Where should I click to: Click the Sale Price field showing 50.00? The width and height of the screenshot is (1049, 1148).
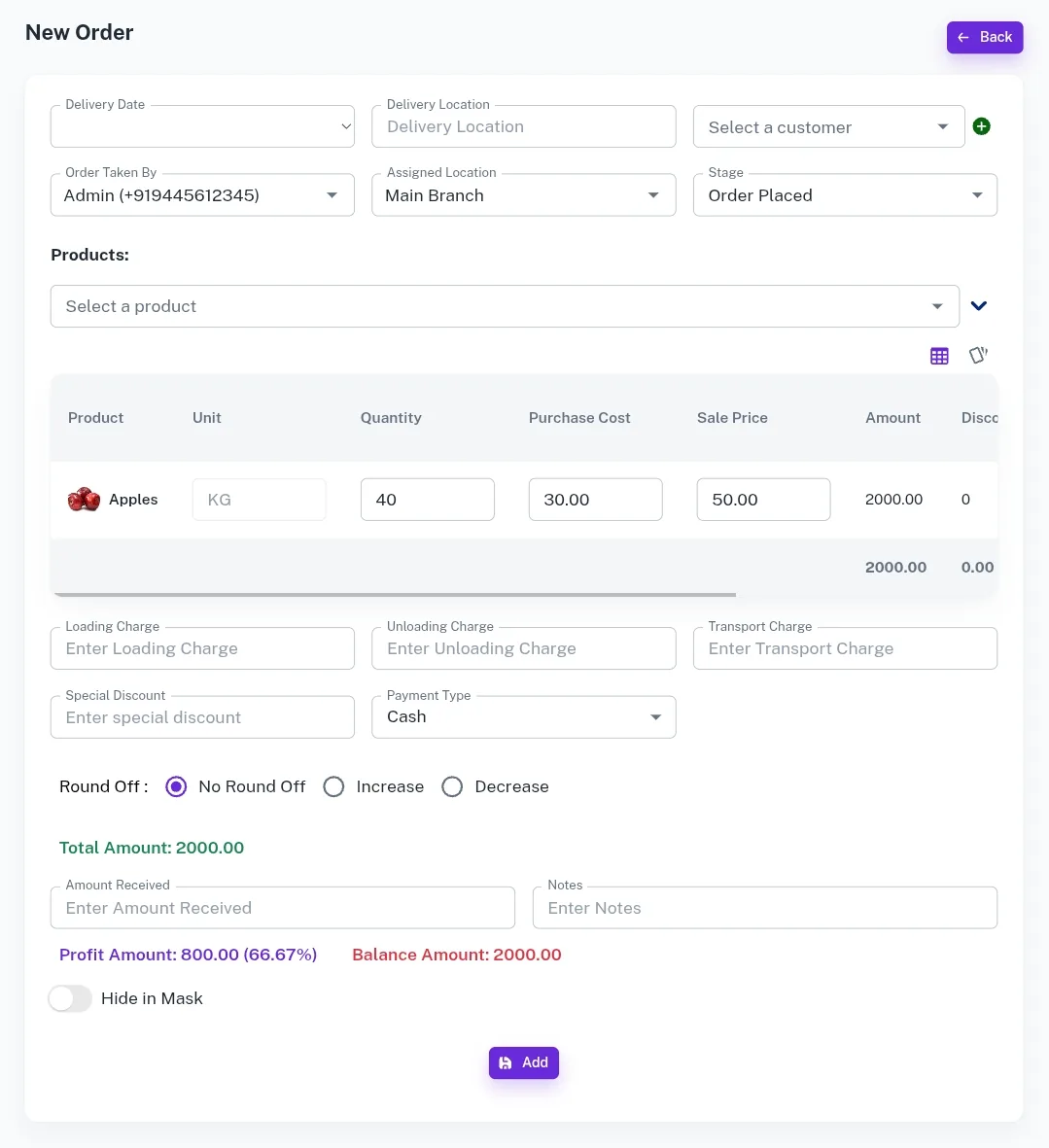[763, 500]
